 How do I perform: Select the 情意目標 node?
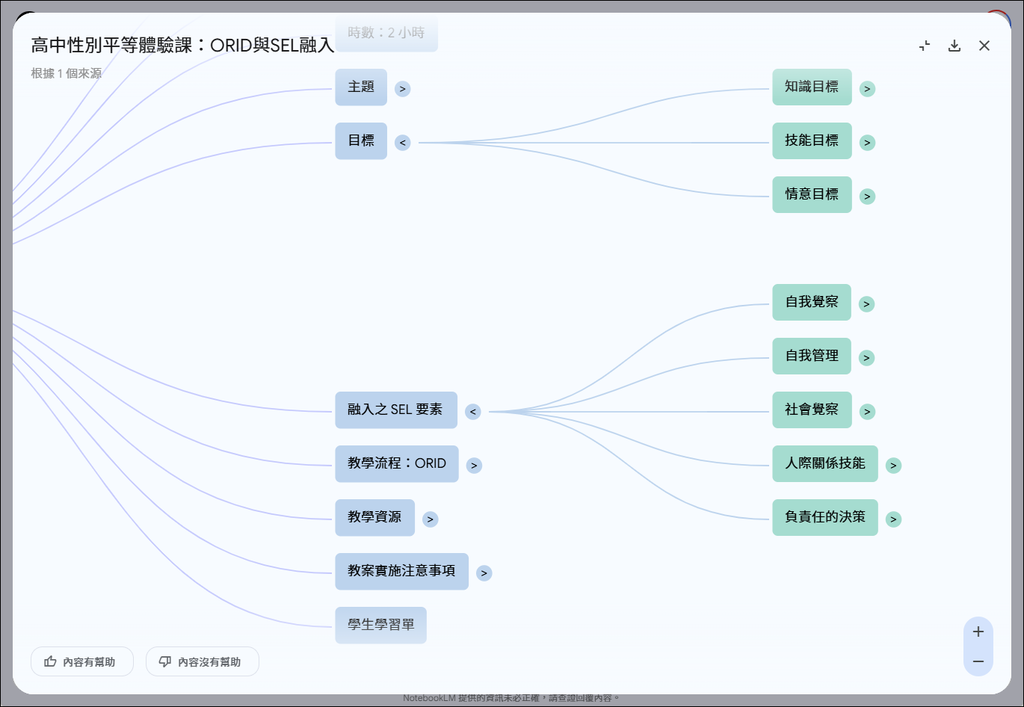tap(812, 195)
